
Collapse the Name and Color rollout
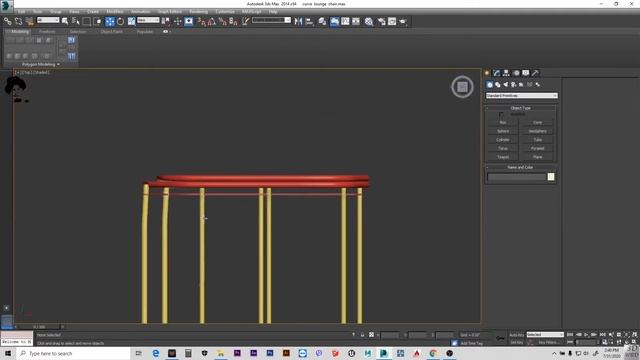coord(521,167)
